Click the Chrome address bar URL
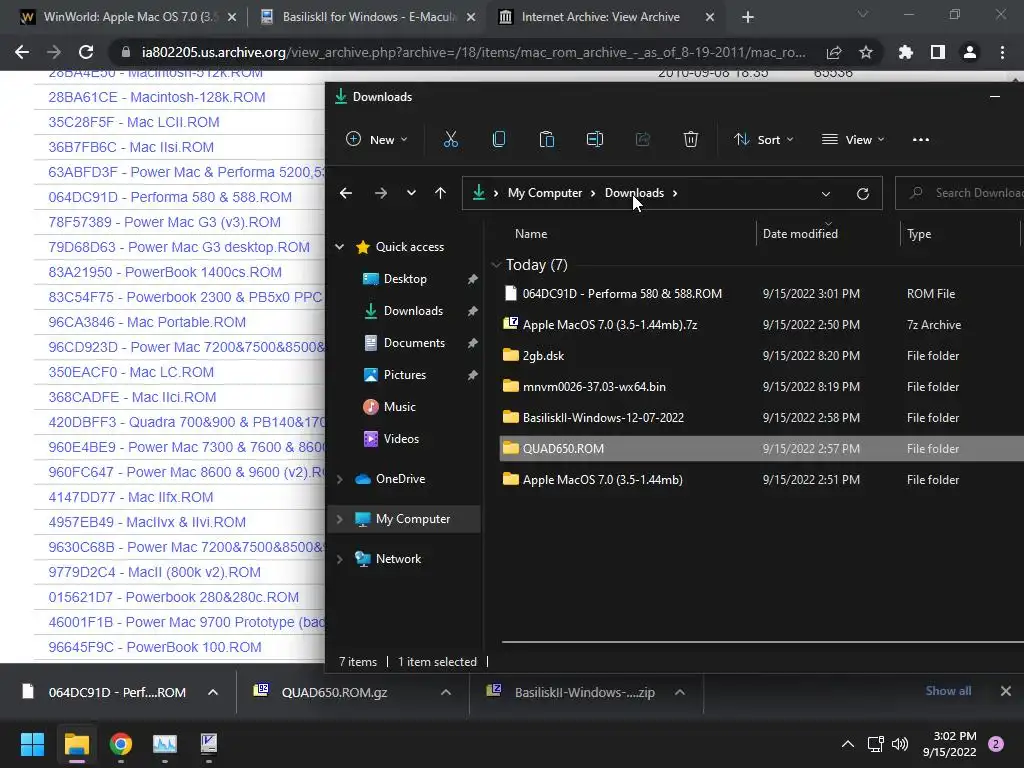Viewport: 1024px width, 768px height. (473, 52)
